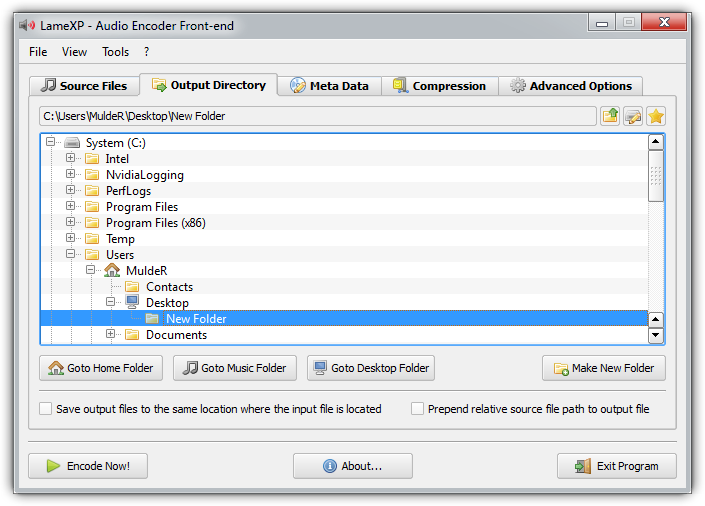The height and width of the screenshot is (506, 705).
Task: Click the tree scrollbar top up arrow
Action: [x=656, y=142]
